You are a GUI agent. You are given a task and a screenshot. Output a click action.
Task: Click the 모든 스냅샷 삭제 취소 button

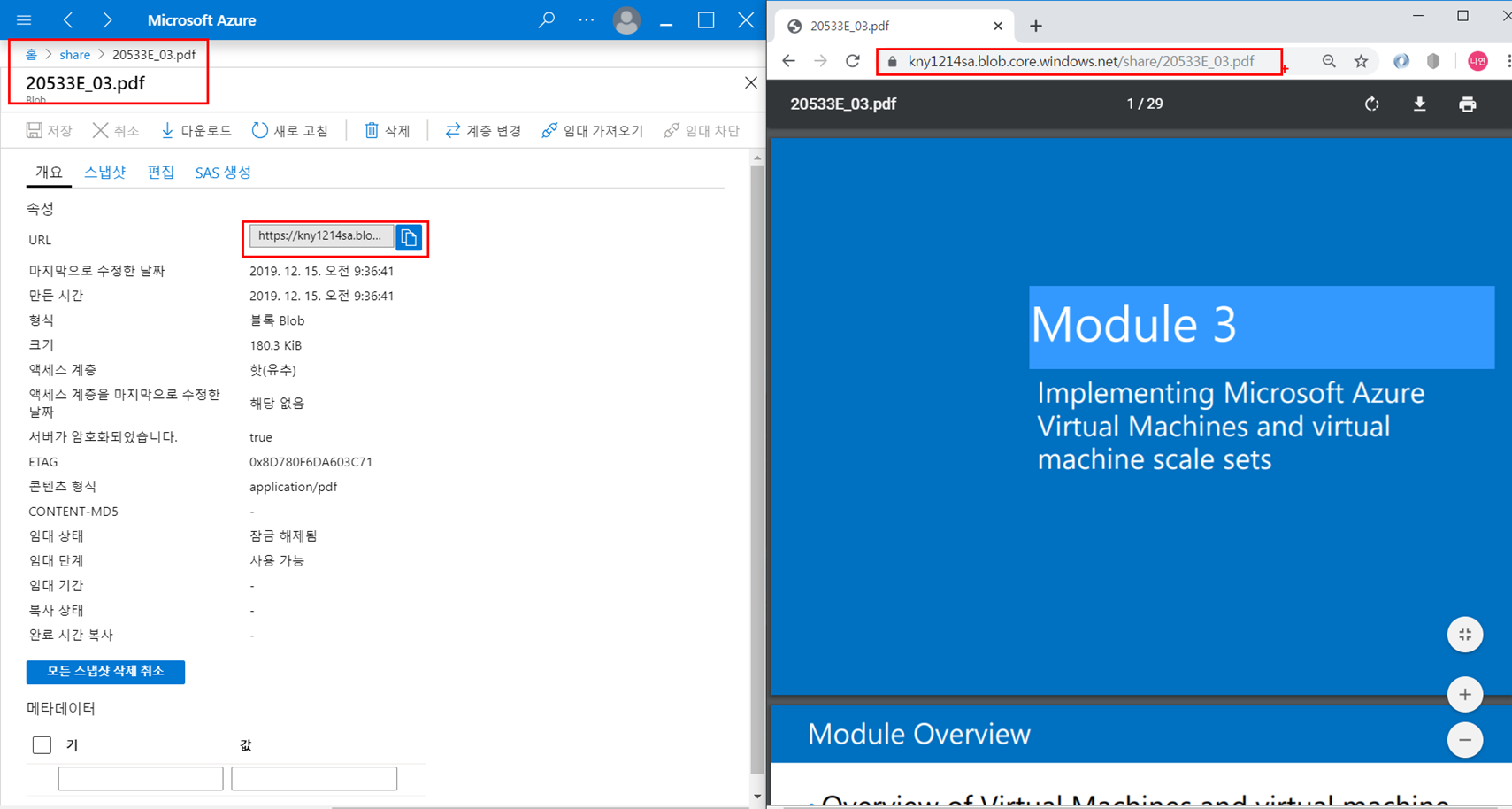(x=105, y=672)
